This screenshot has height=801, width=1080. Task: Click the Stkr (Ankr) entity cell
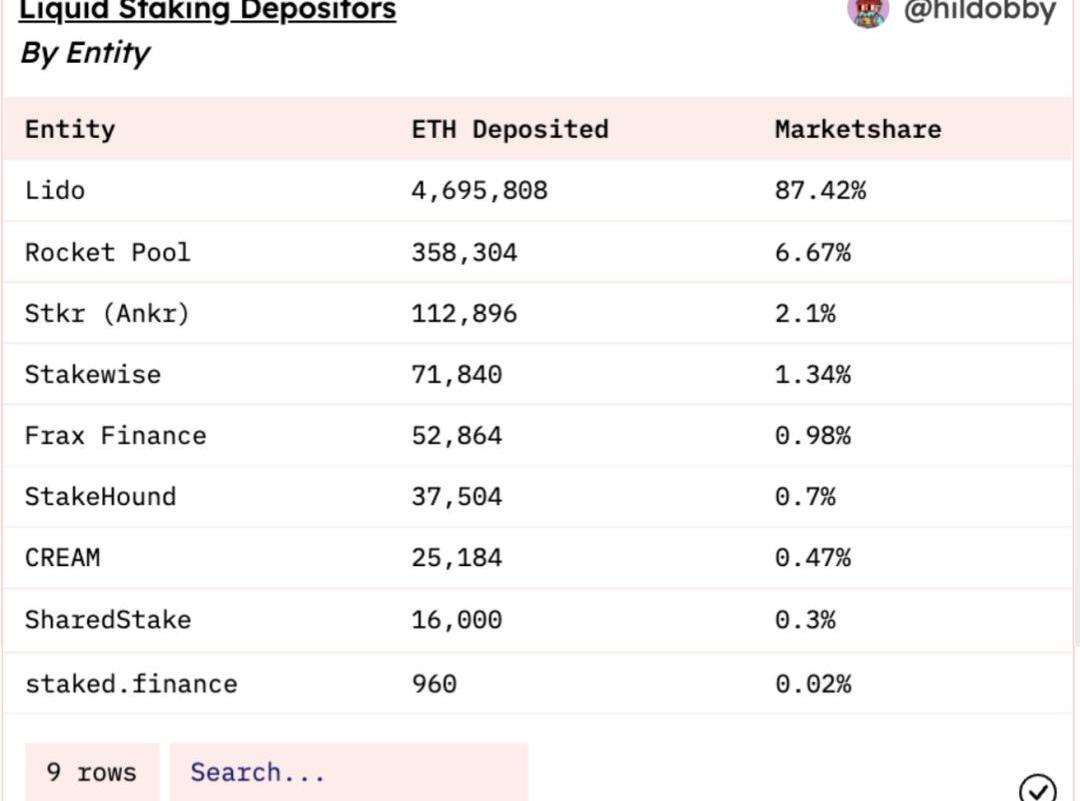[x=107, y=313]
